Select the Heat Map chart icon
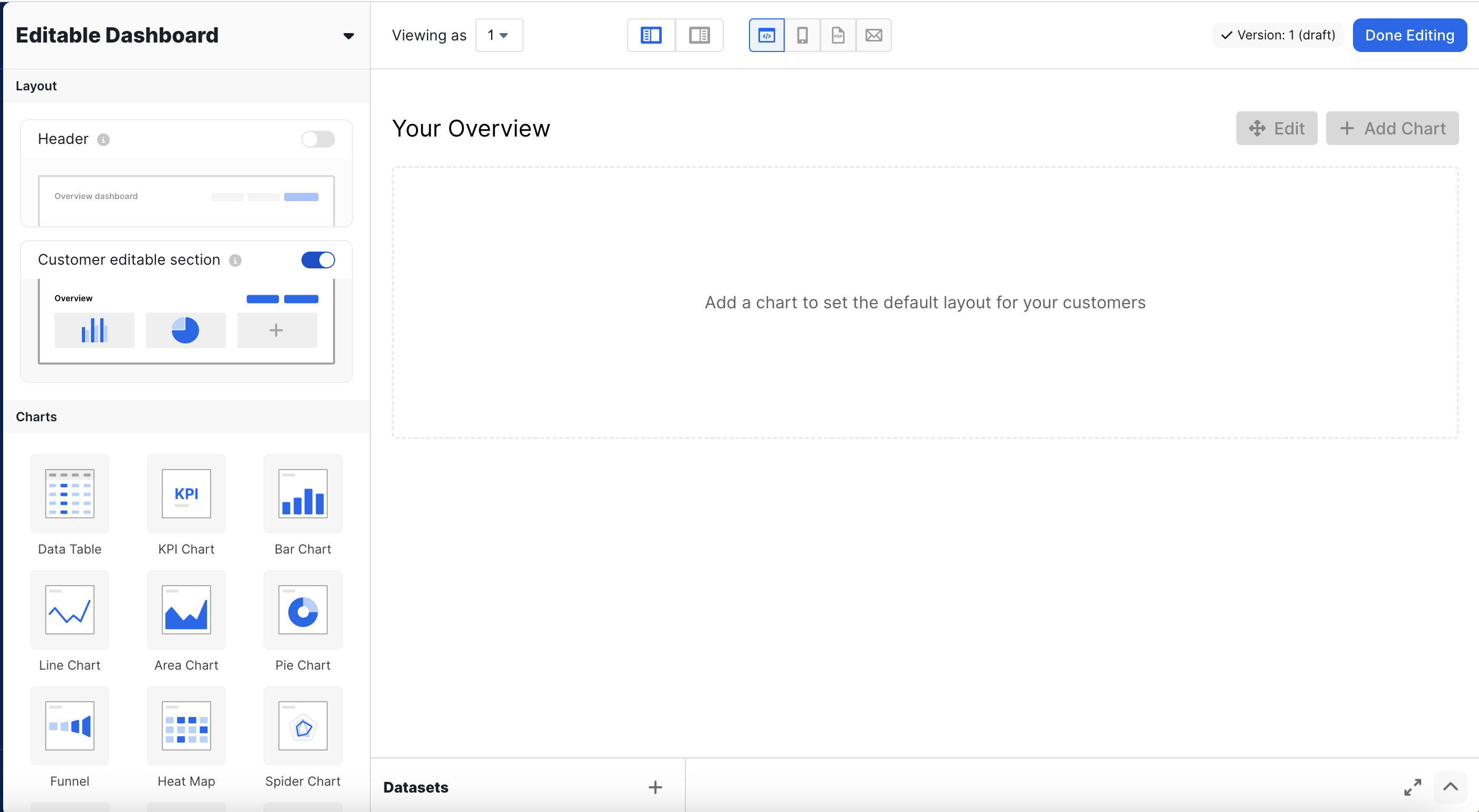The height and width of the screenshot is (812, 1479). (186, 725)
